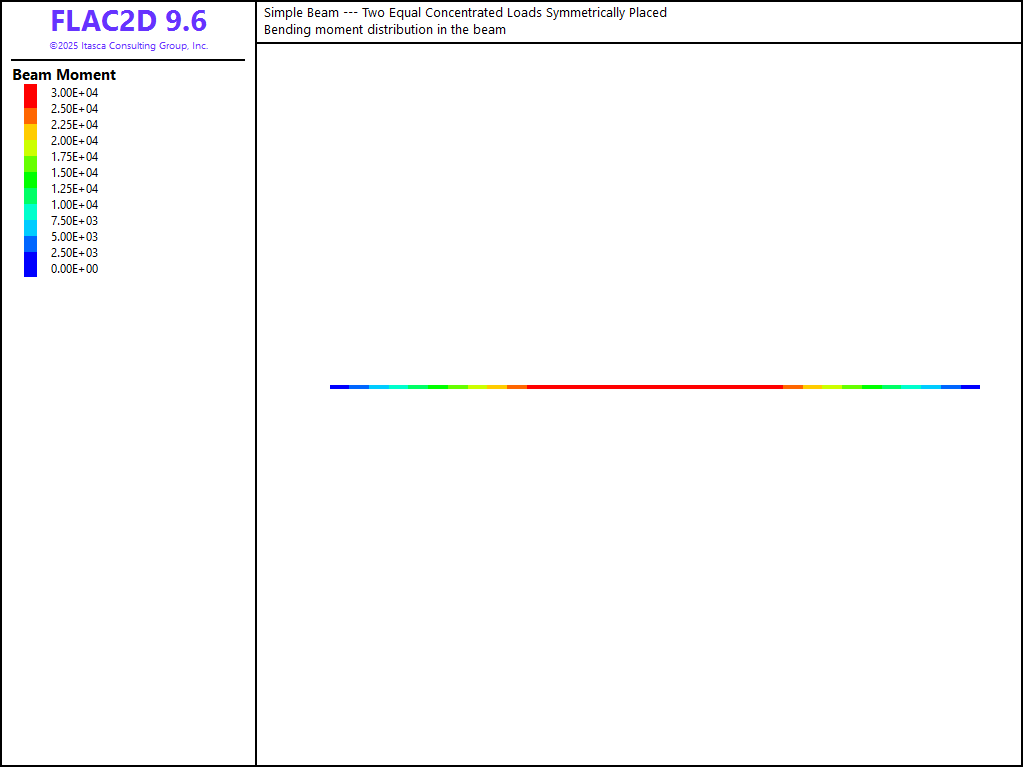
Task: Click the red central span of beam
Action: point(655,386)
